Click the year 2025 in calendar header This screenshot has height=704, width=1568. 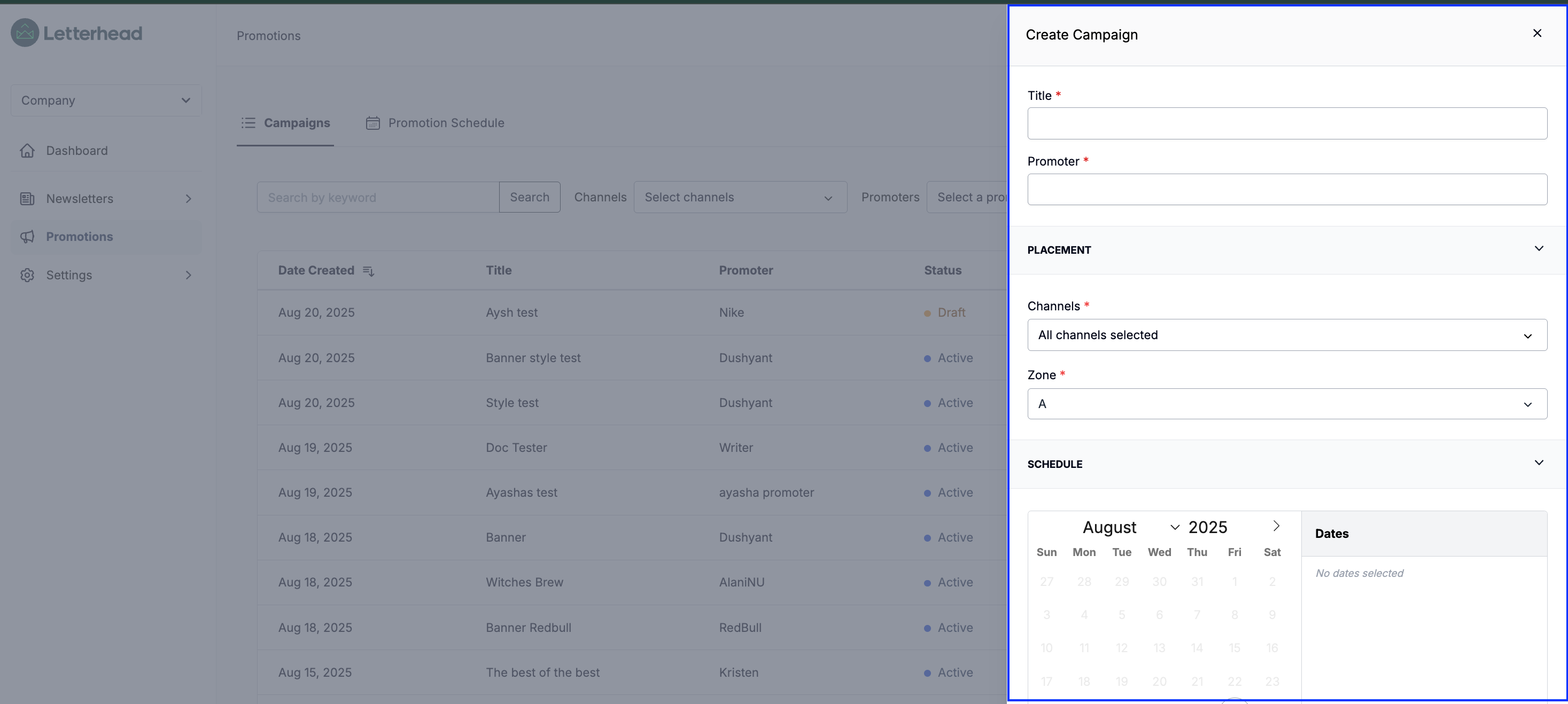1208,527
